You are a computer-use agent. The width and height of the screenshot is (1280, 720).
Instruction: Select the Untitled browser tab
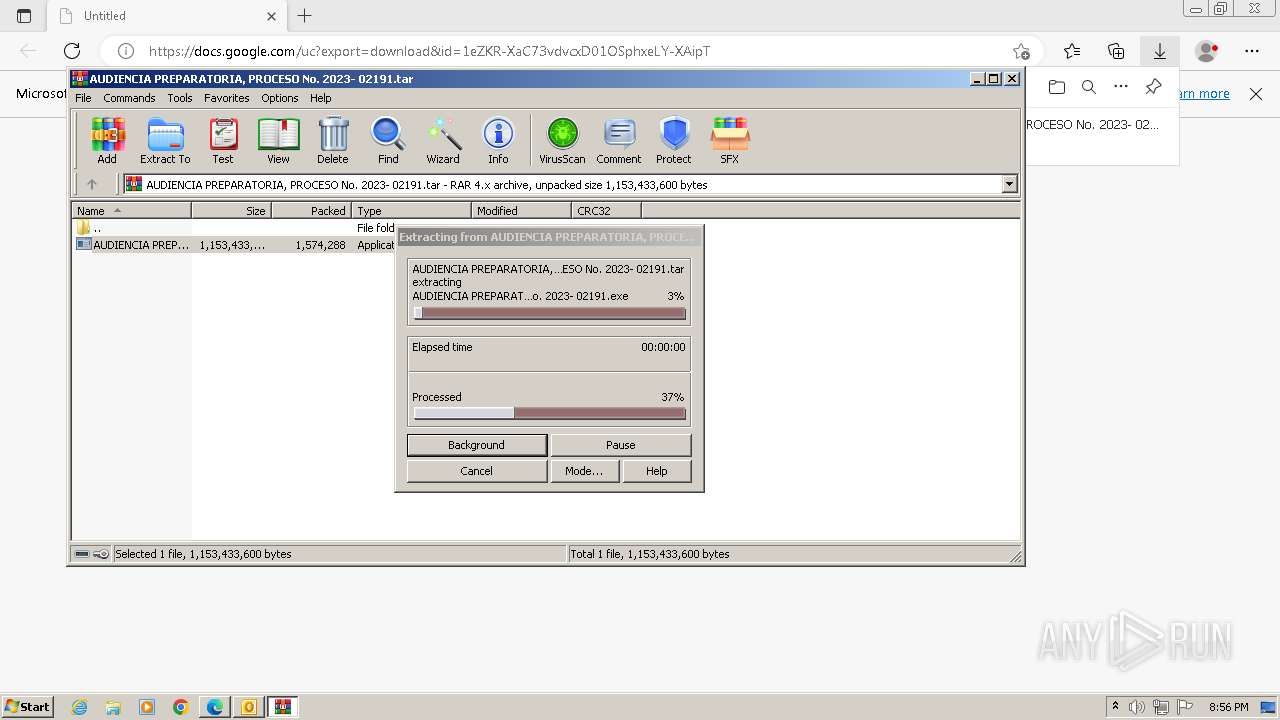168,16
